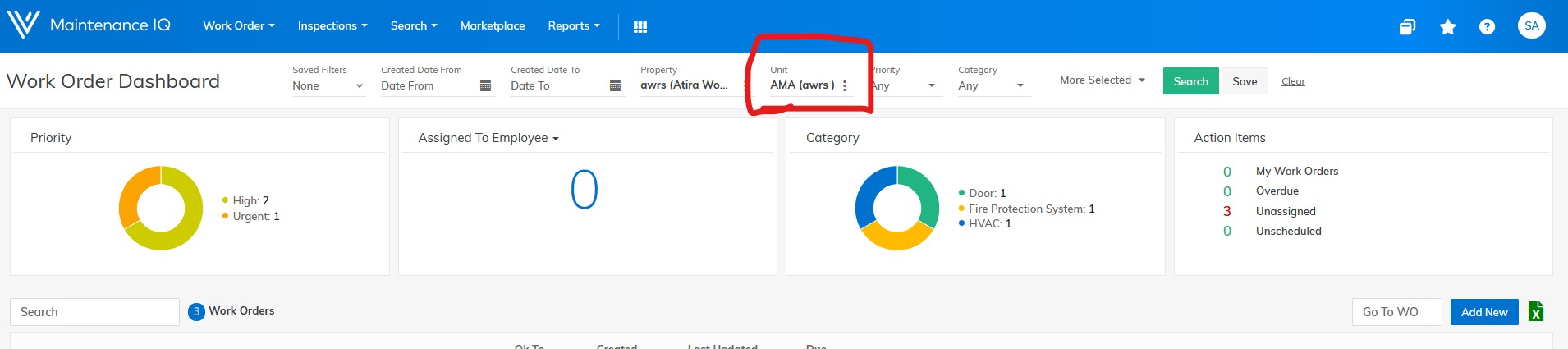Click the Unit field three-dot menu
Viewport: 1568px width, 349px height.
845,85
